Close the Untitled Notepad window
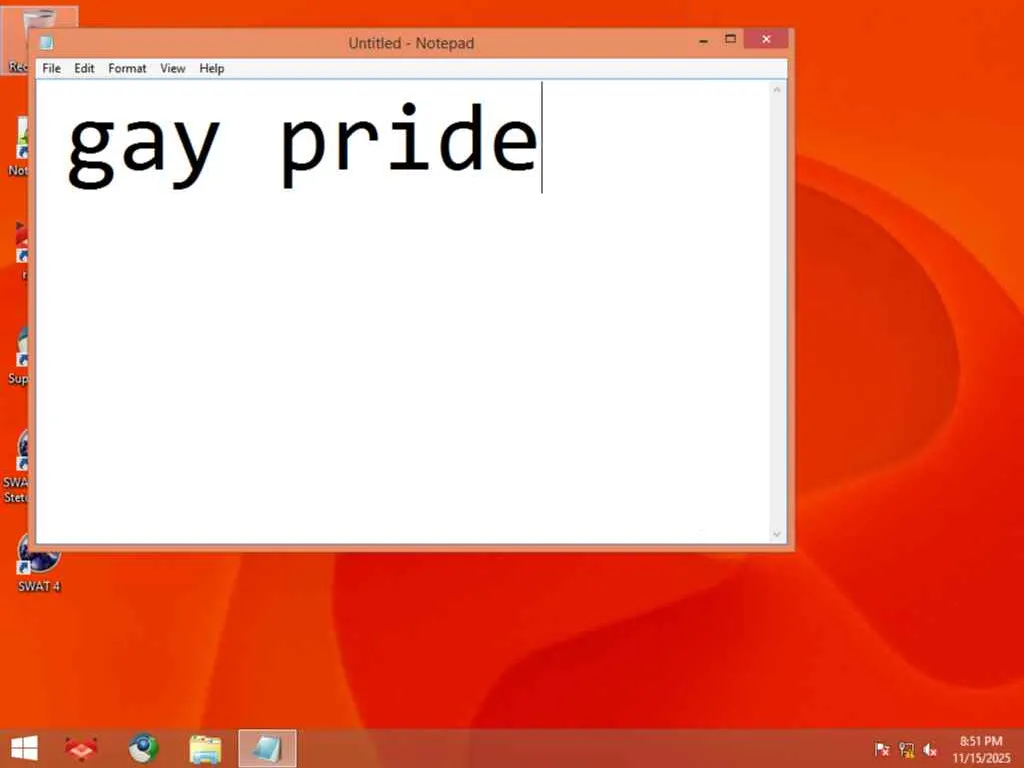The image size is (1024, 768). 765,39
